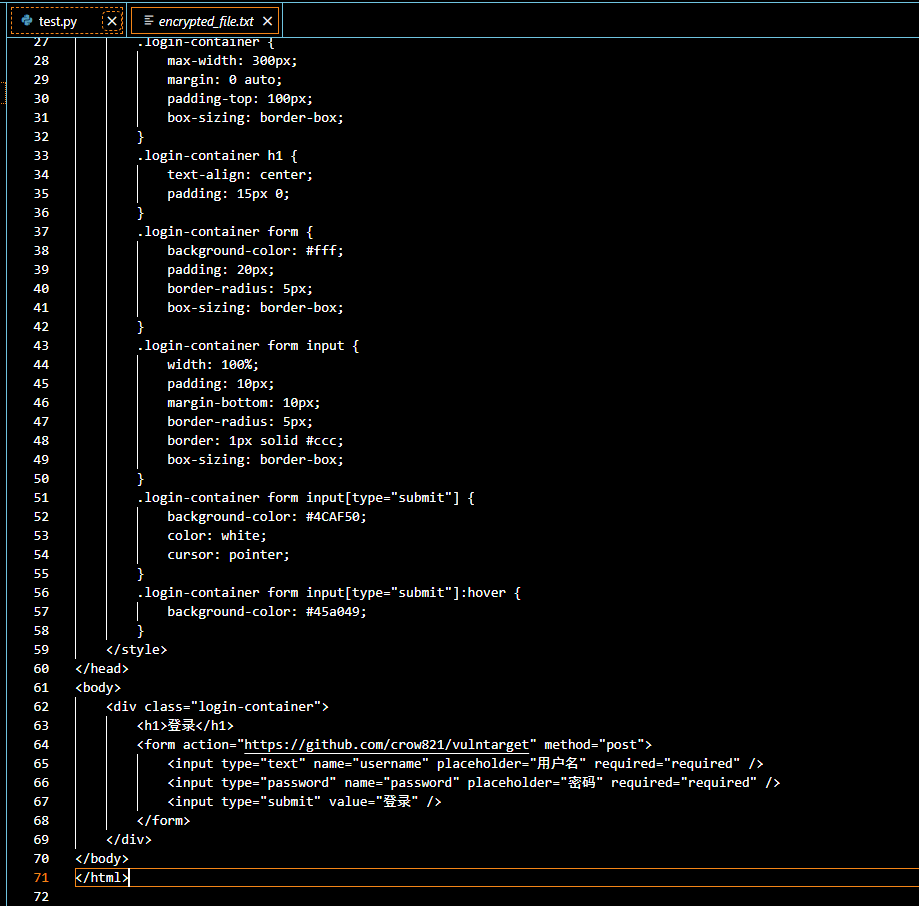919x906 pixels.
Task: Click the text file icon on encrypted_file.txt tab
Action: pos(148,21)
